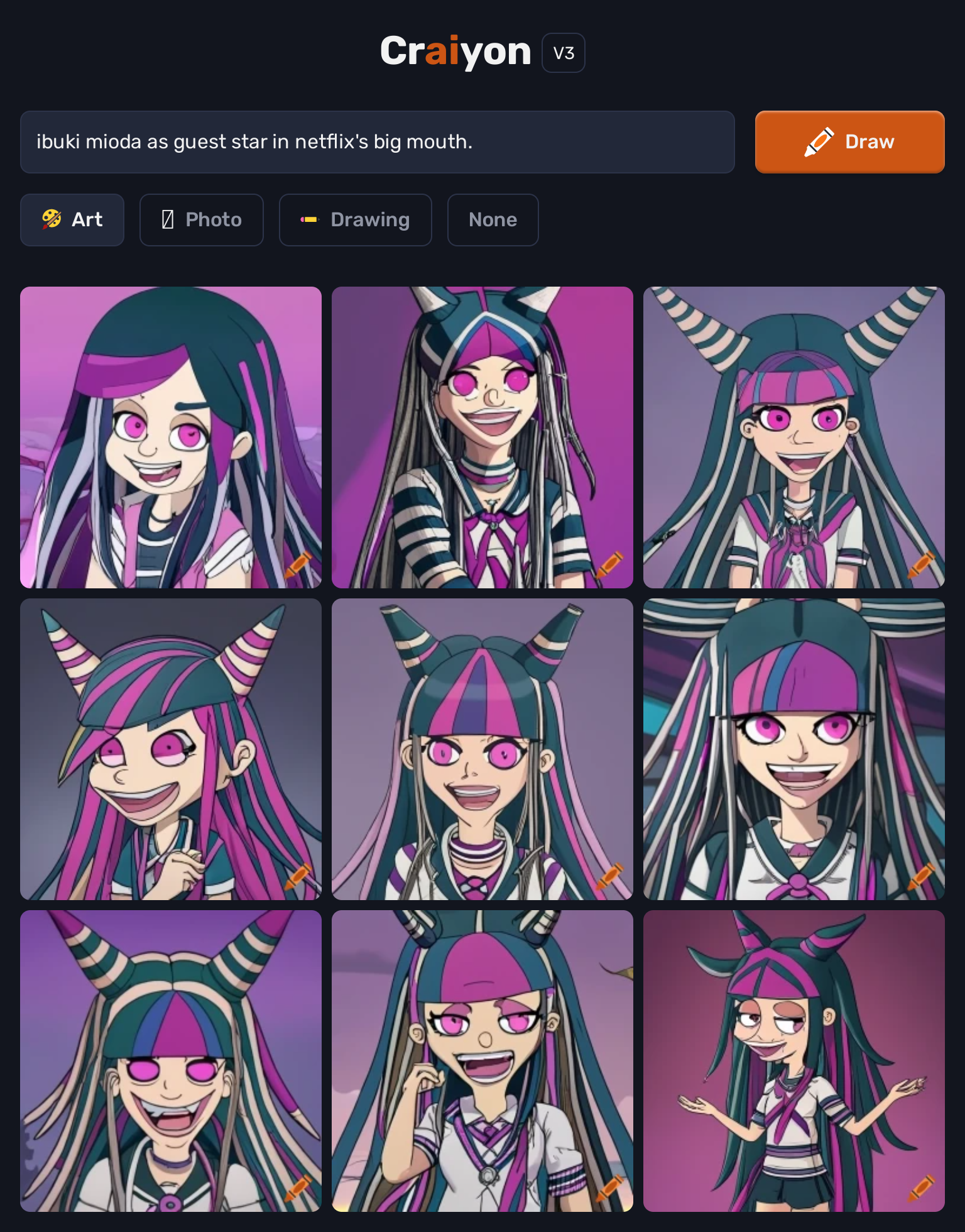Open the first image in the top row

click(x=171, y=437)
